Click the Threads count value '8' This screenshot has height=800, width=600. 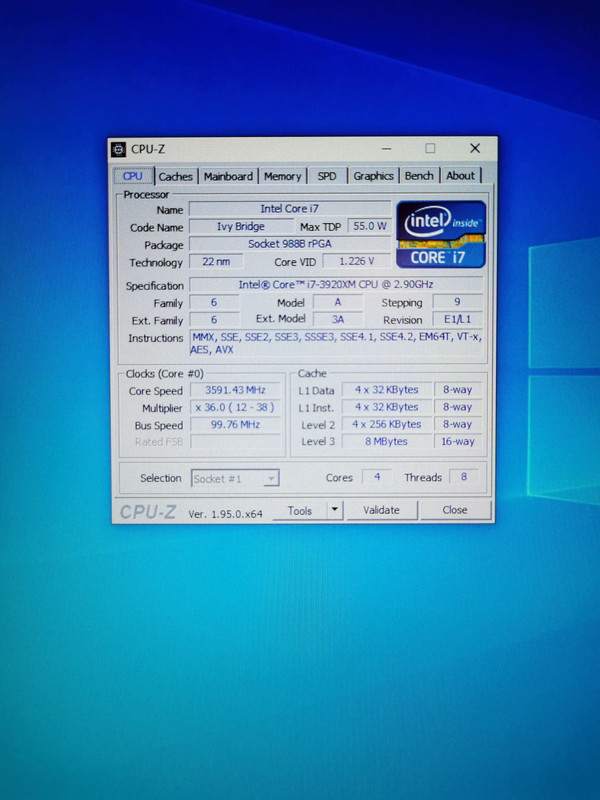click(464, 477)
